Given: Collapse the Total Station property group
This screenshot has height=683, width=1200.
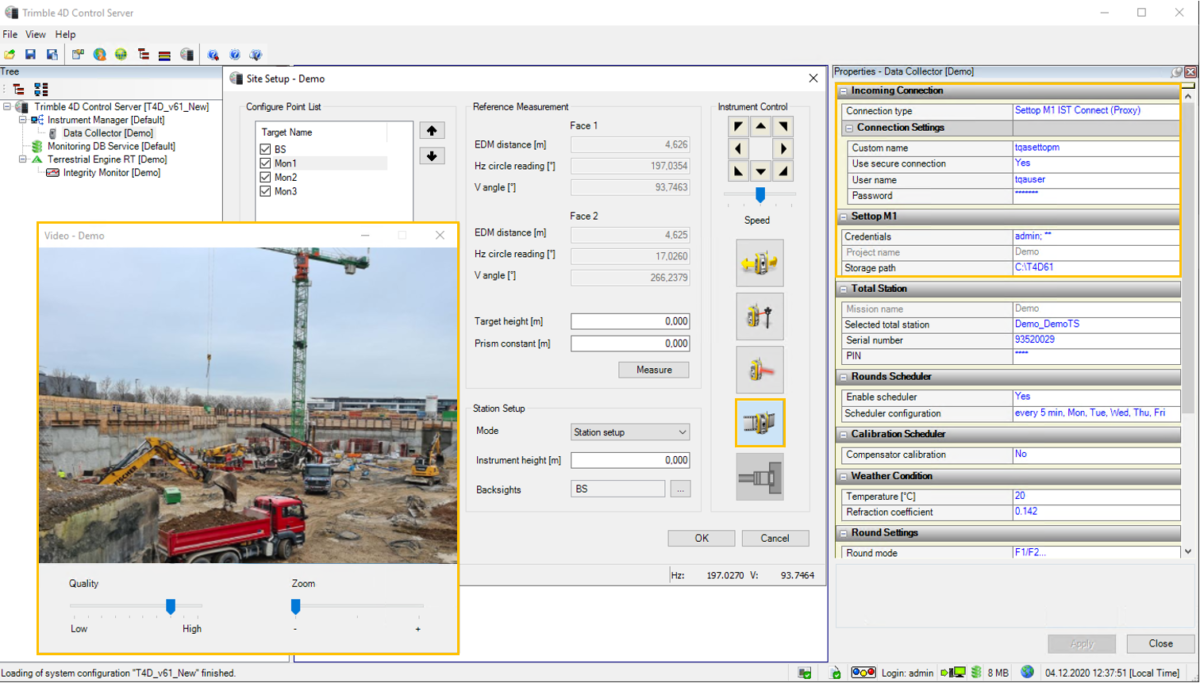Looking at the screenshot, I should click(844, 289).
